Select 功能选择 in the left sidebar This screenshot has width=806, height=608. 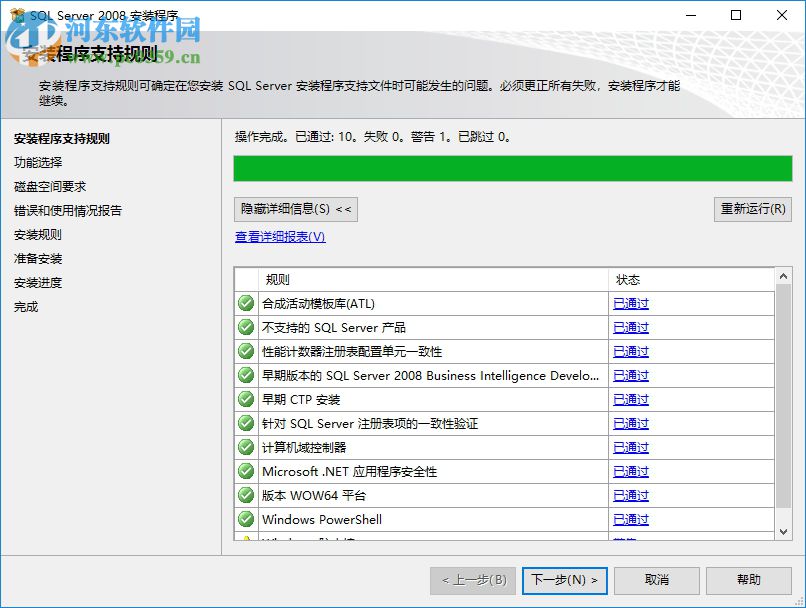coord(41,162)
